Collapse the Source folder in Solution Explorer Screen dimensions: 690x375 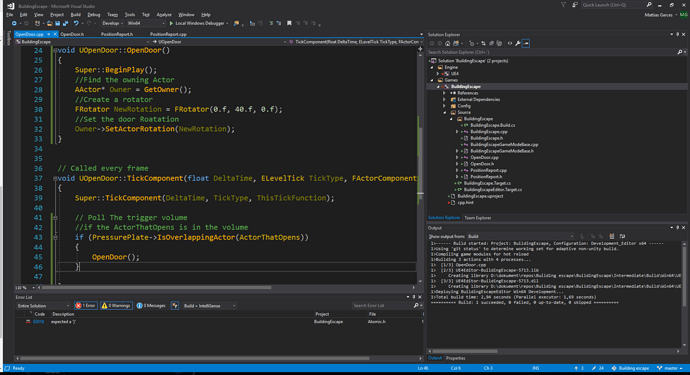(445, 112)
